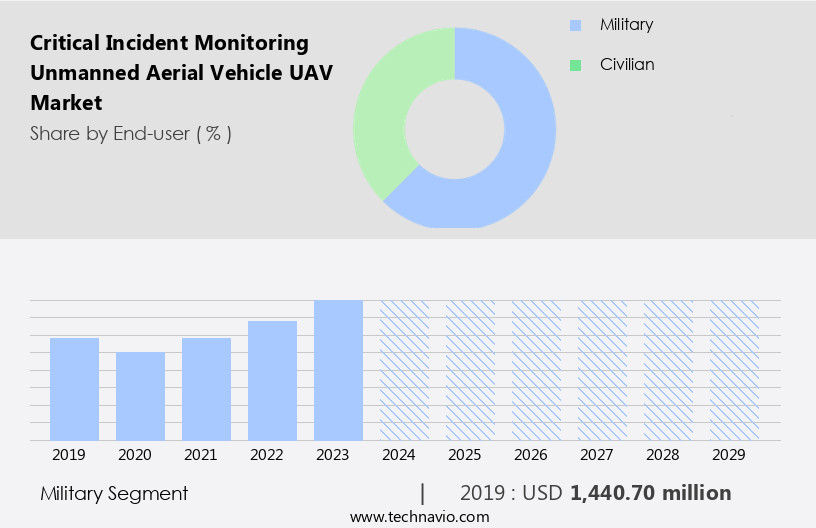Open the www.technavio.com link
The width and height of the screenshot is (816, 528).
420,517
